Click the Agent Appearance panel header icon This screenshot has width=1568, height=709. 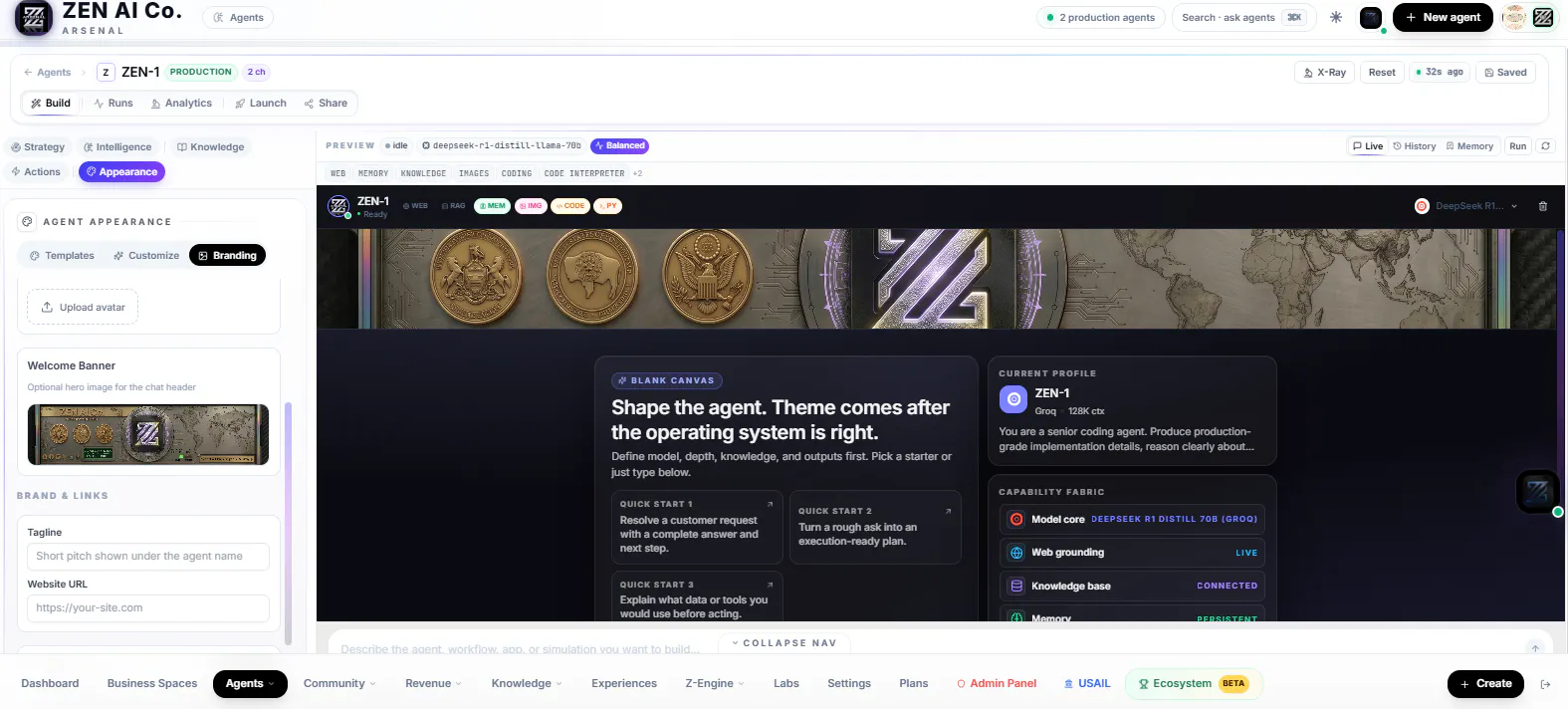[27, 221]
